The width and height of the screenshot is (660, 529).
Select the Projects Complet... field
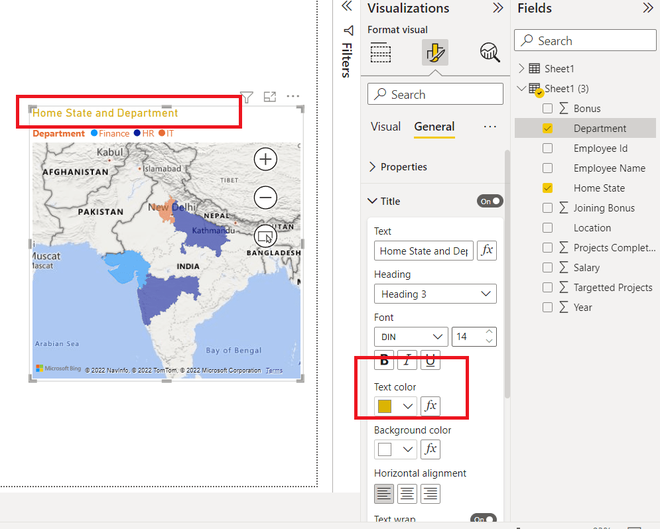614,247
